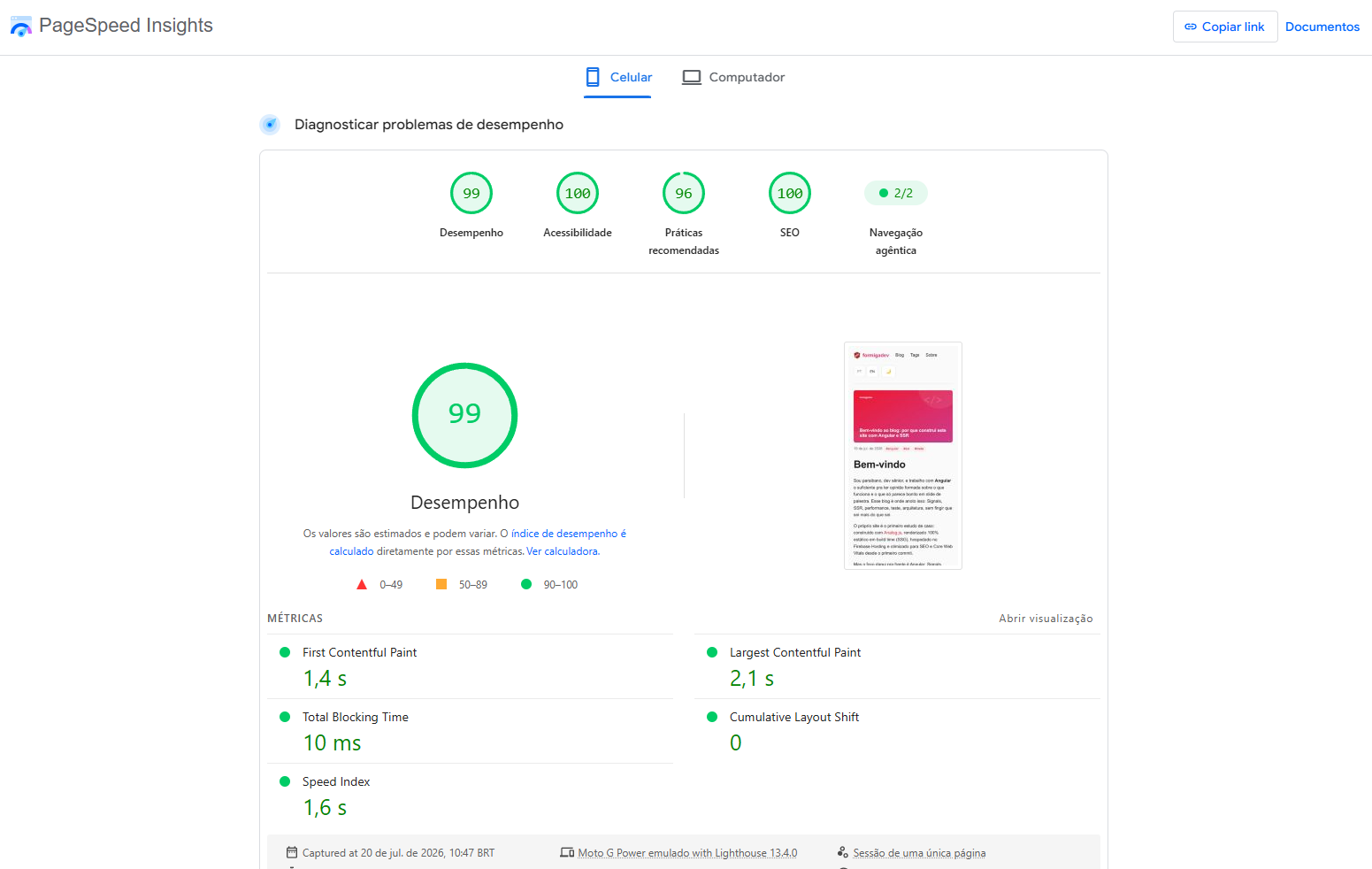1372x869 pixels.
Task: Click the large Desempenho heading under the gauge
Action: (464, 503)
